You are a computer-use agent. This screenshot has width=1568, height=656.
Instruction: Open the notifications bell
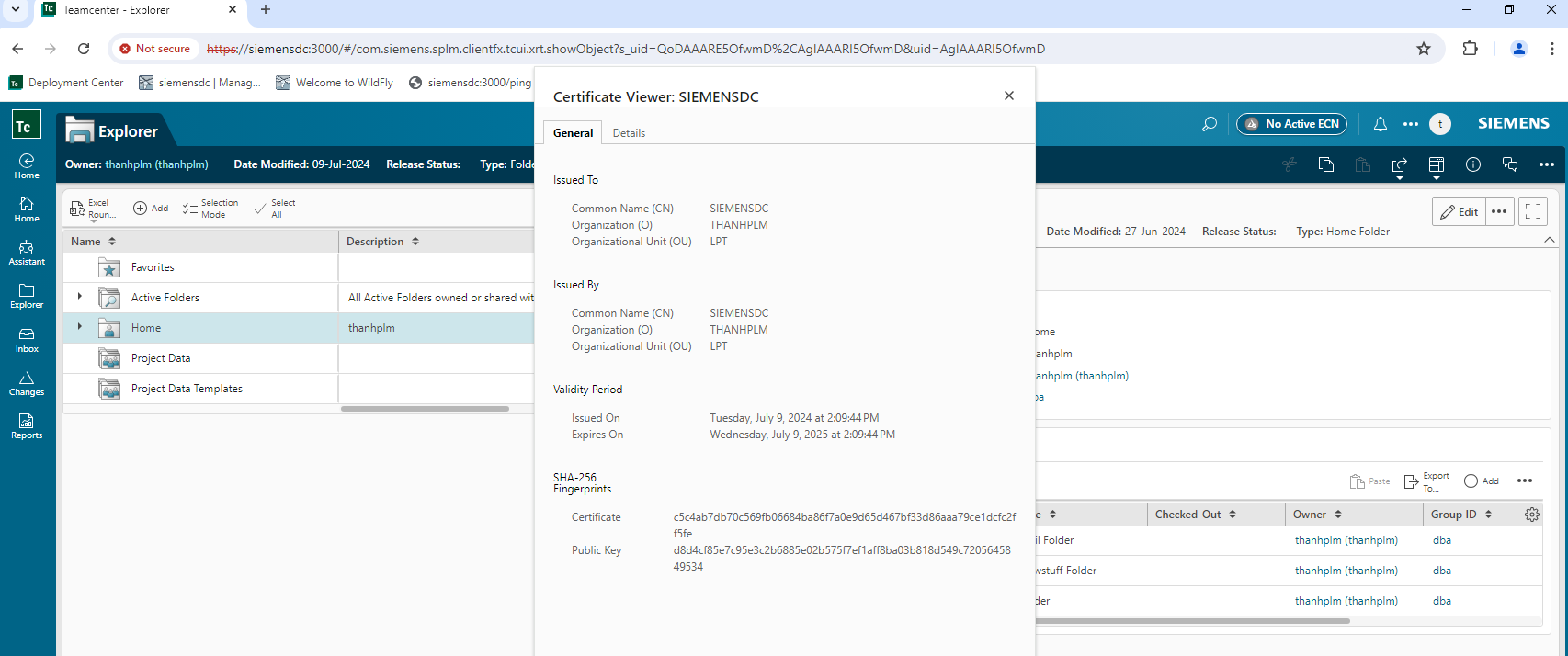[x=1381, y=124]
